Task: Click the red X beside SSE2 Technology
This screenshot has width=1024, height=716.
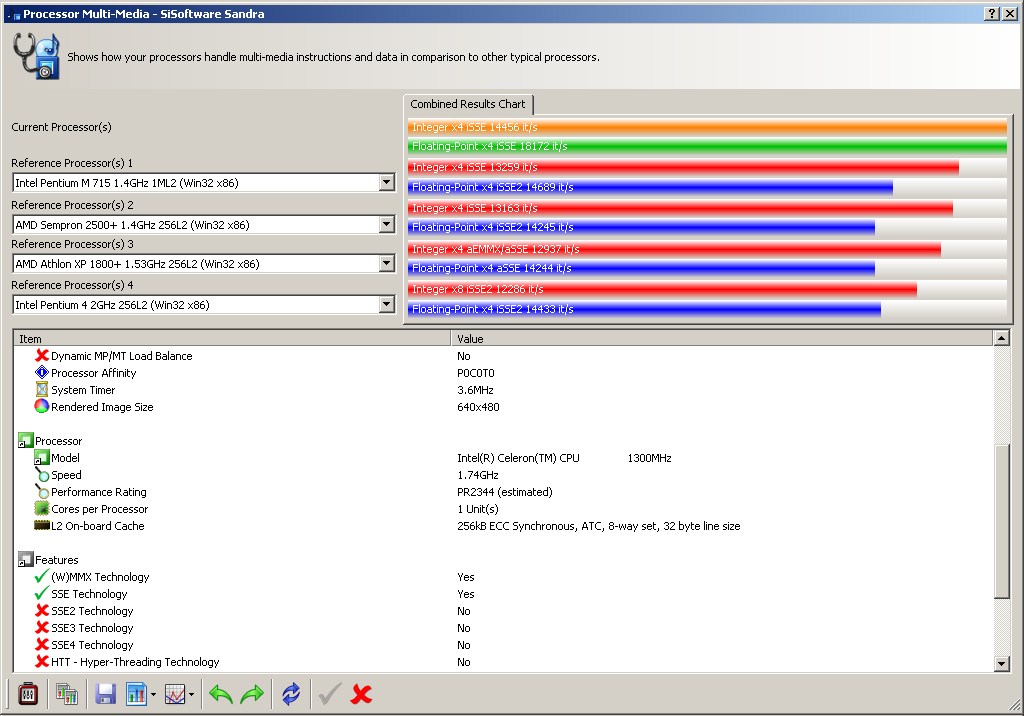Action: coord(42,610)
